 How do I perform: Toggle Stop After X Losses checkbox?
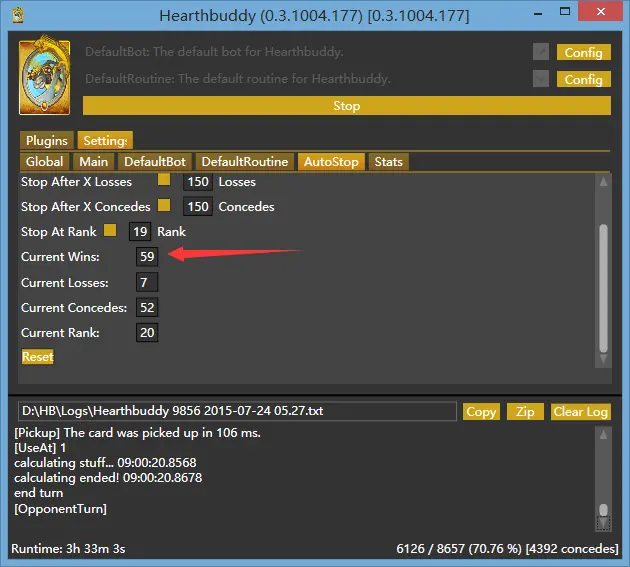tap(164, 180)
